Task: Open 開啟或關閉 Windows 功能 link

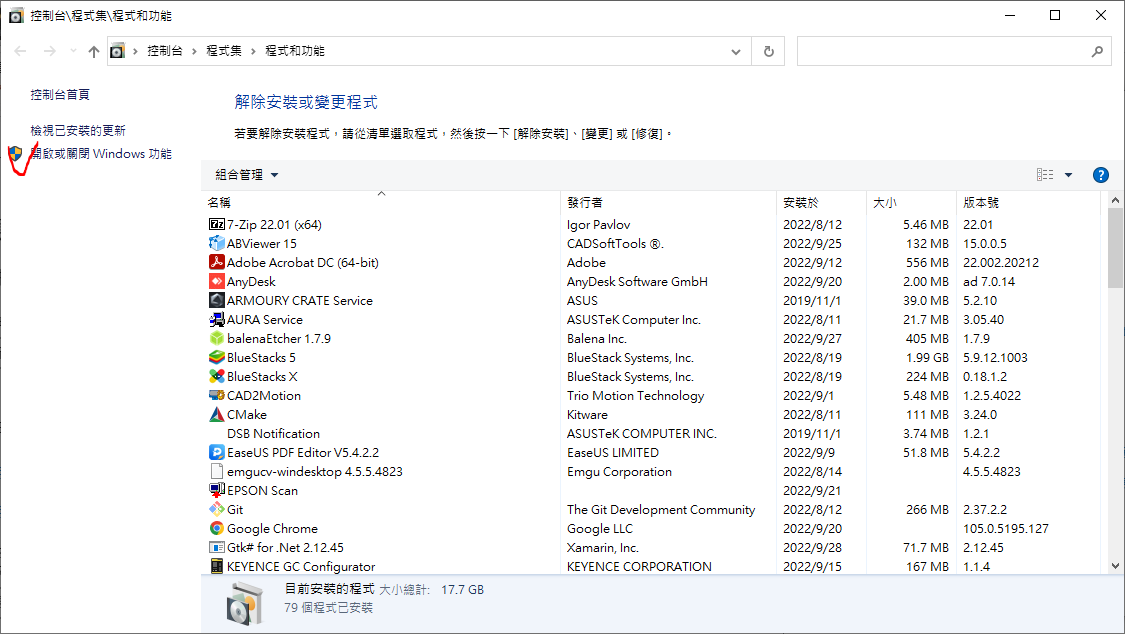Action: [x=101, y=153]
